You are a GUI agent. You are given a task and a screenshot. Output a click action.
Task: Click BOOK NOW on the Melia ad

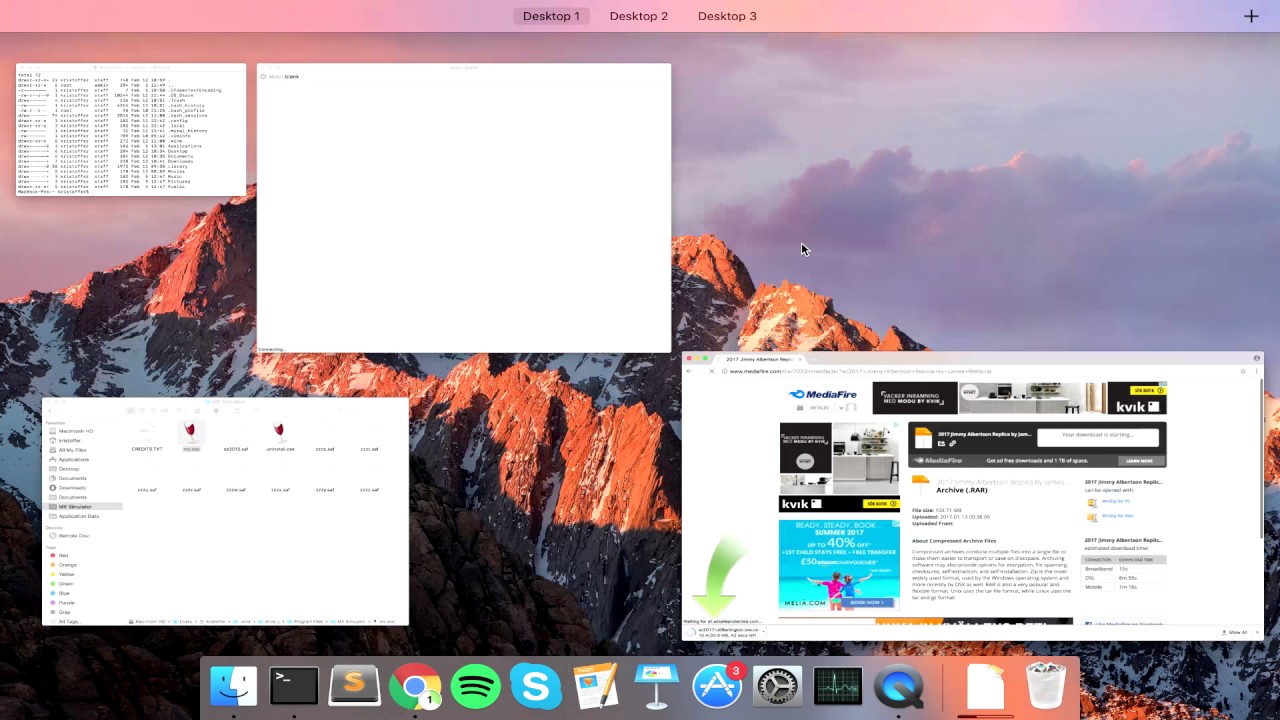pos(867,602)
